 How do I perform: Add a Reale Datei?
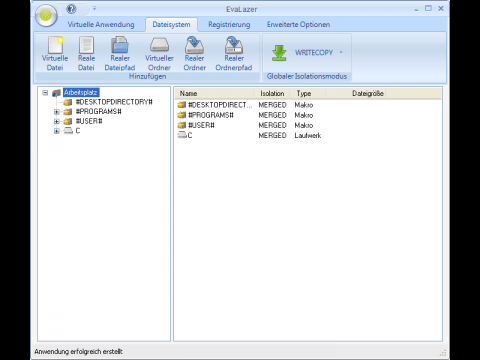pos(86,53)
